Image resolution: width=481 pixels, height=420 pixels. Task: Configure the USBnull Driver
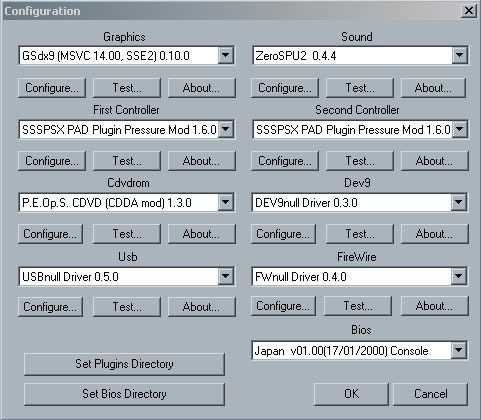pyautogui.click(x=50, y=307)
